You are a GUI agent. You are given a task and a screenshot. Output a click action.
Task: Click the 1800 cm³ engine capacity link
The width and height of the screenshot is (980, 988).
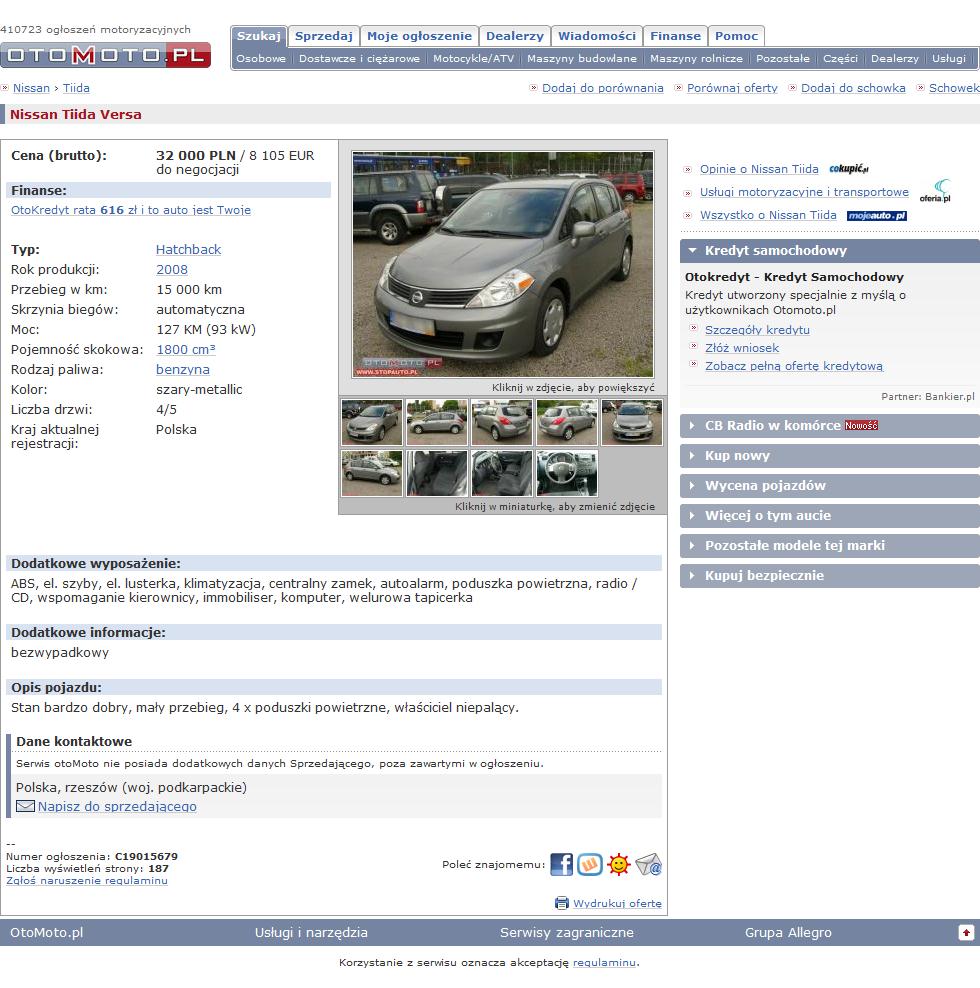click(186, 350)
